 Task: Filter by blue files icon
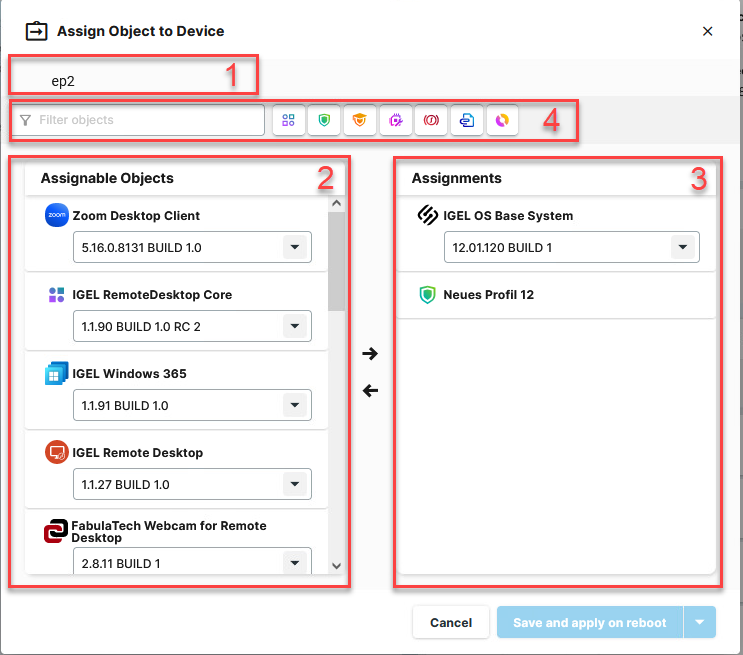[467, 120]
